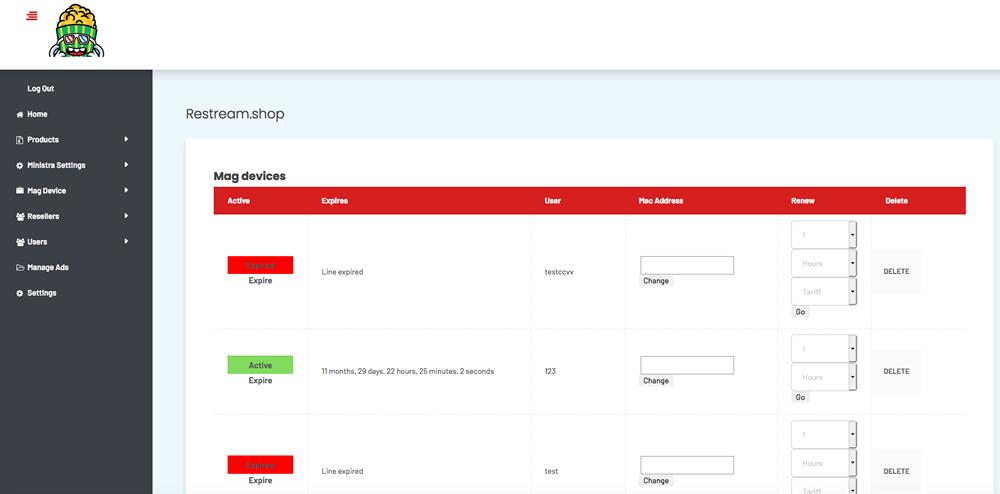Click the Users people icon
This screenshot has width=1000, height=494.
coord(20,242)
